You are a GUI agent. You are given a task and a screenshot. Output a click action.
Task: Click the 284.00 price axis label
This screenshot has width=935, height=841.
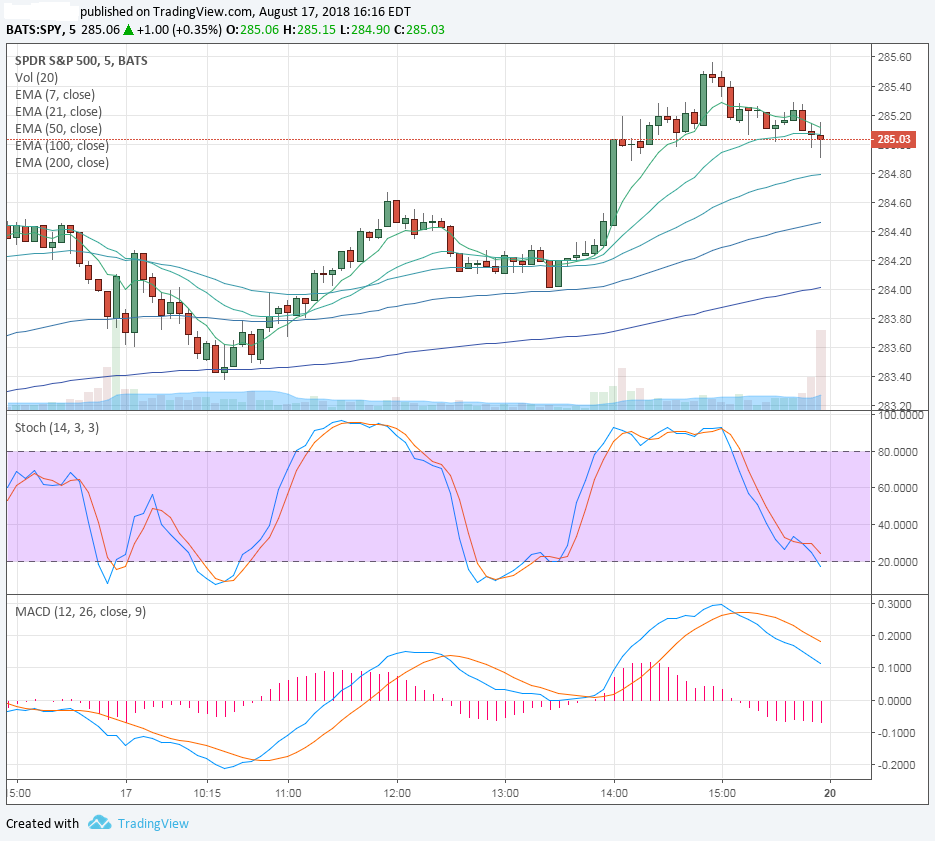pos(894,290)
